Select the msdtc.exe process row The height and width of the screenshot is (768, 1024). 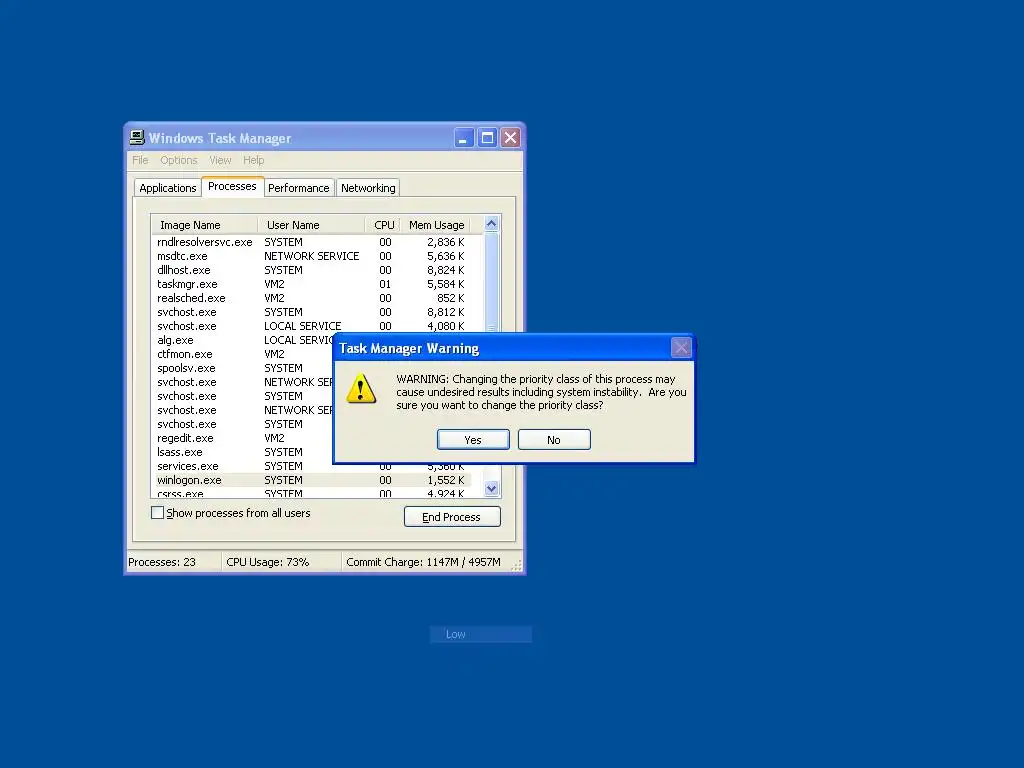311,256
